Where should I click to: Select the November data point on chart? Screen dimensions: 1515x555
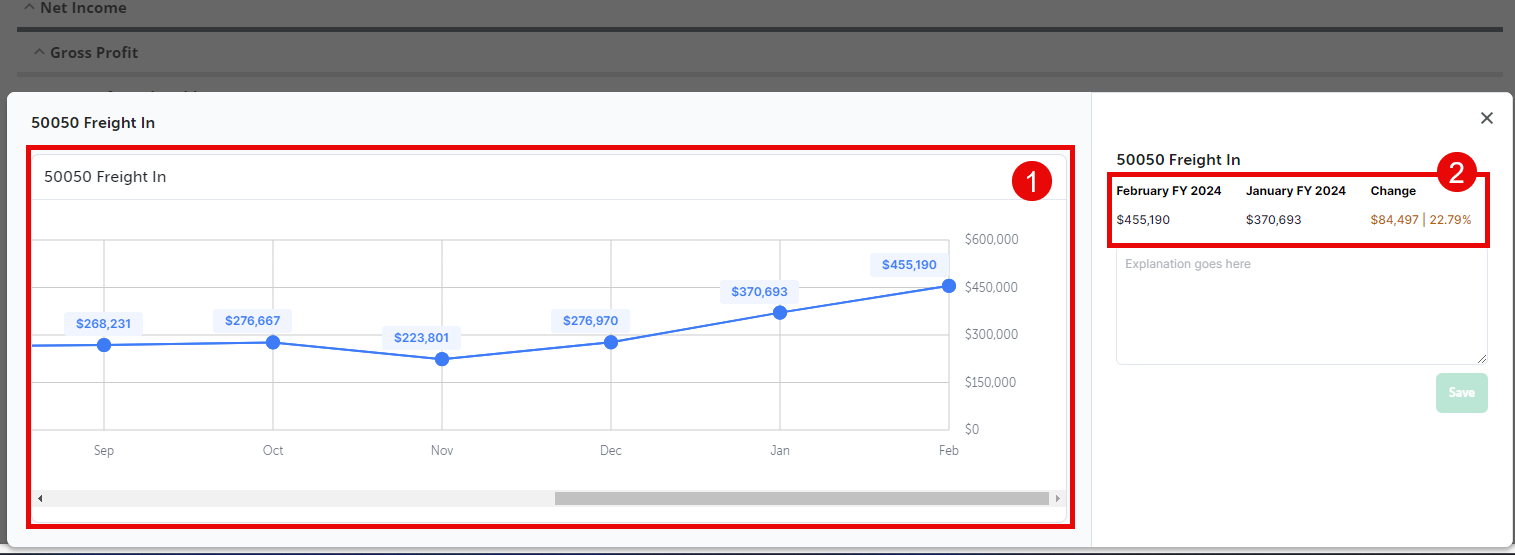442,359
